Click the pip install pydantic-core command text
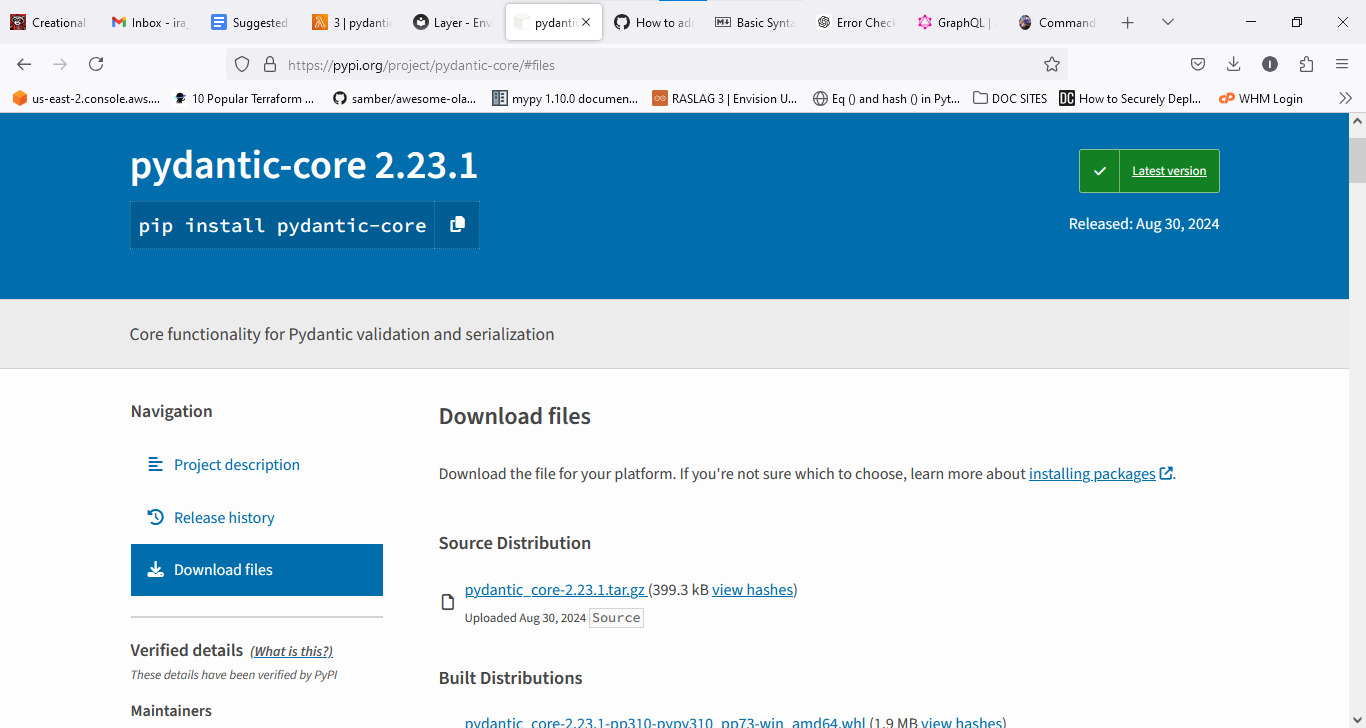The height and width of the screenshot is (728, 1366). pos(282,225)
